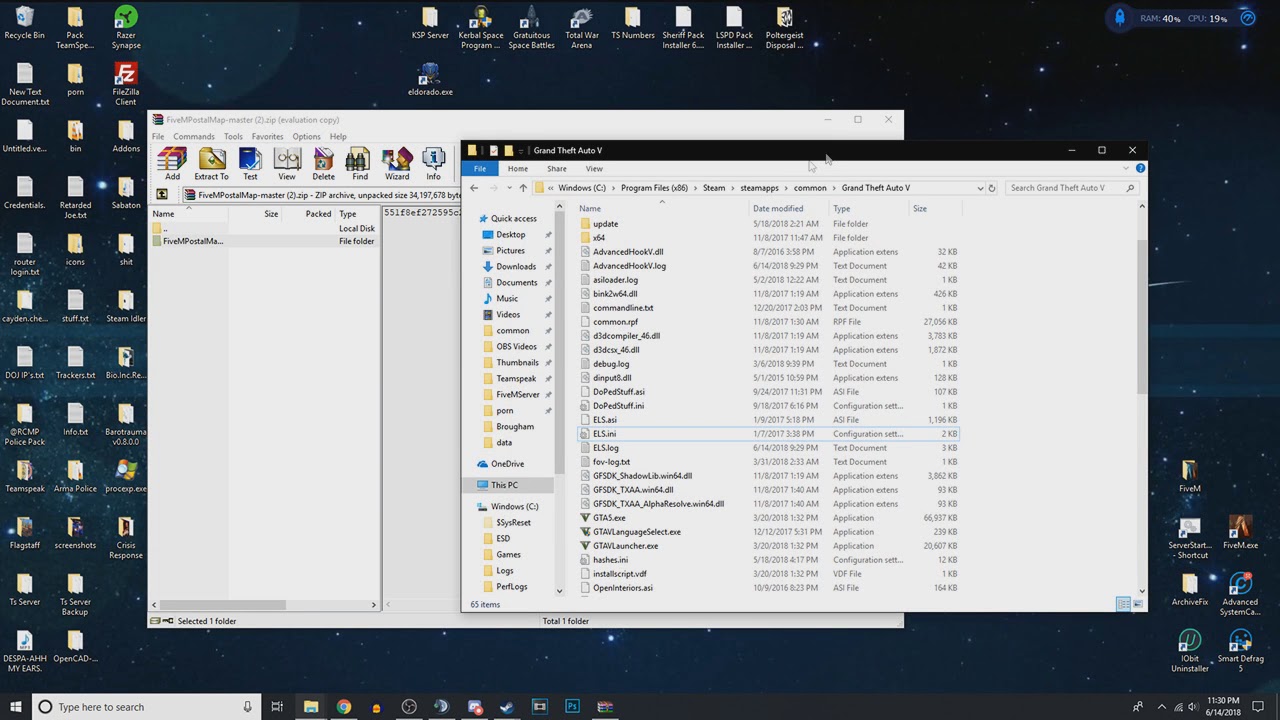Open the WinRAR Commands menu

point(193,136)
